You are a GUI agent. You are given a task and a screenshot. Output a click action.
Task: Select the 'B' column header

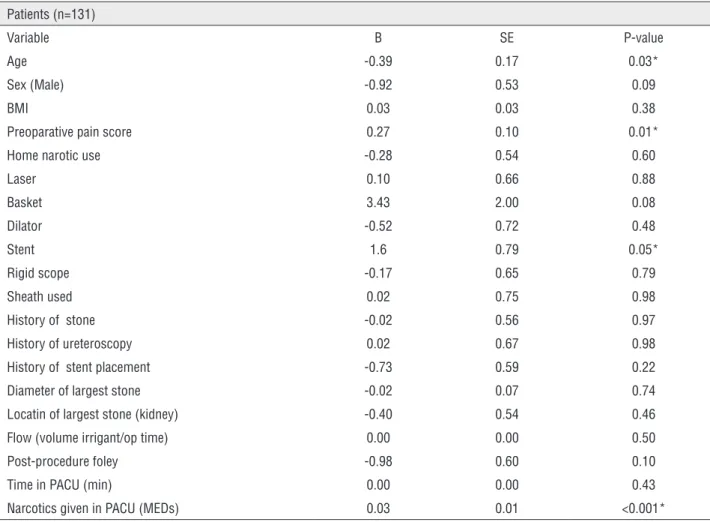click(378, 38)
